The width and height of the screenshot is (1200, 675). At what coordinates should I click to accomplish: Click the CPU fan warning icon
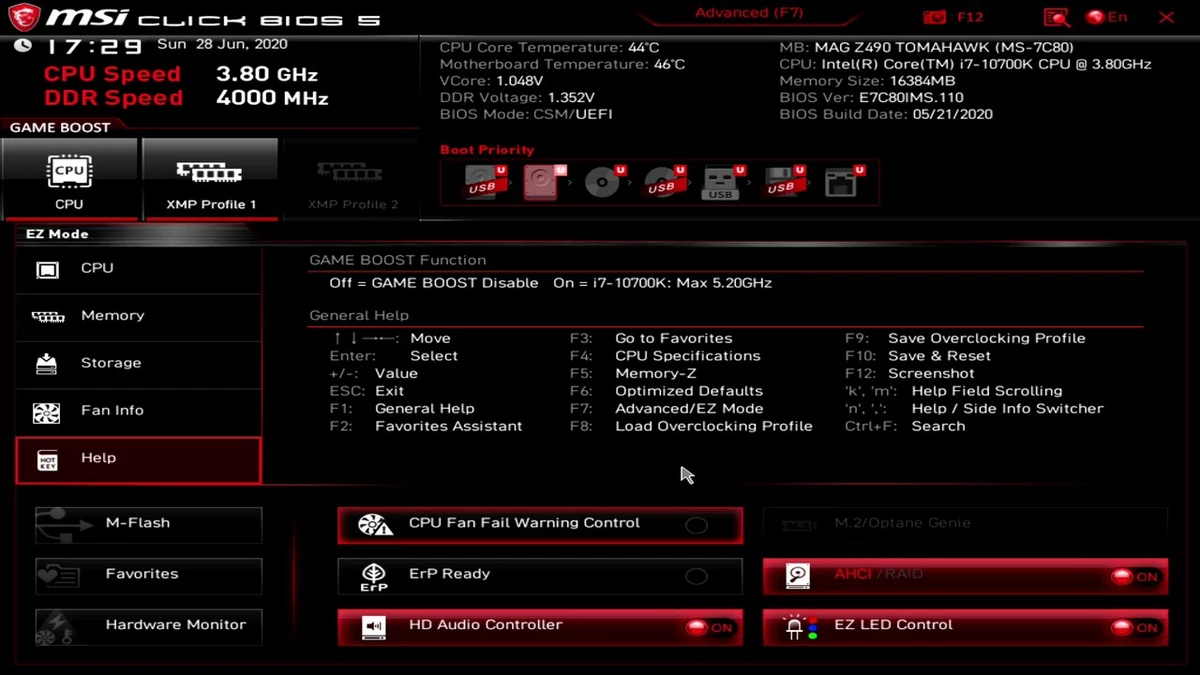pos(374,524)
